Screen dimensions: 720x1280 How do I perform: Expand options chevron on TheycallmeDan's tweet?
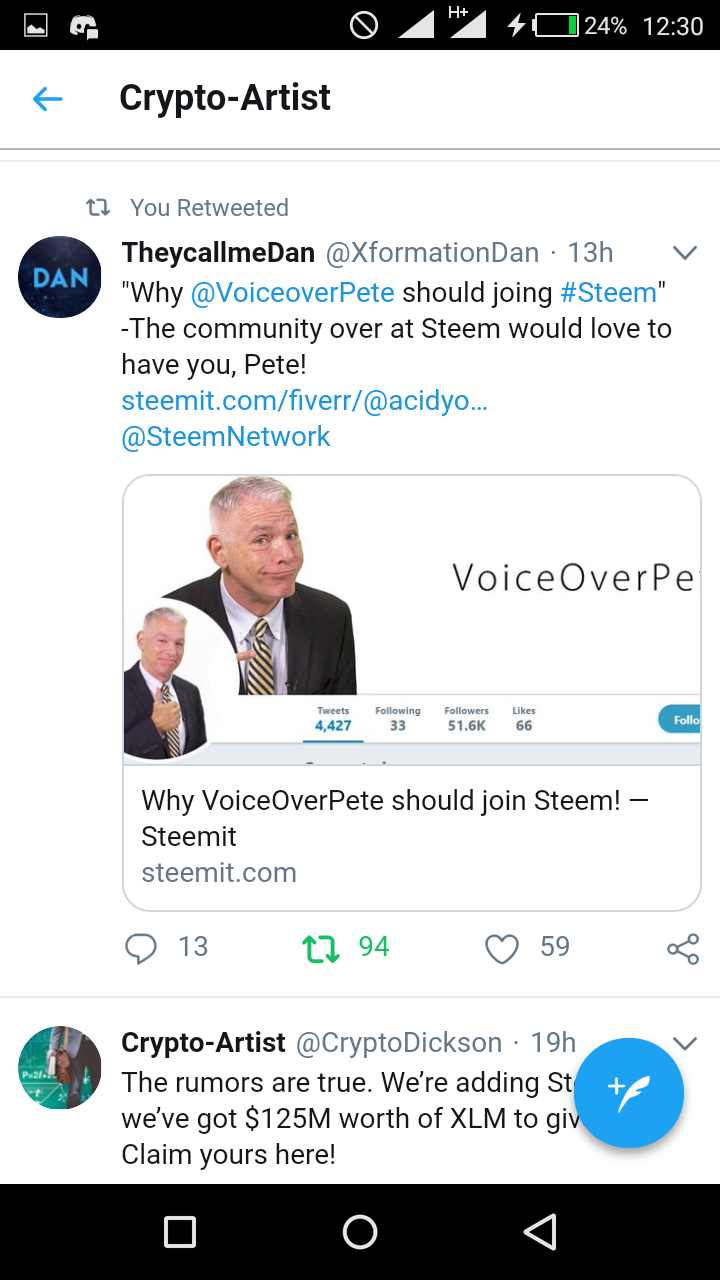tap(685, 253)
